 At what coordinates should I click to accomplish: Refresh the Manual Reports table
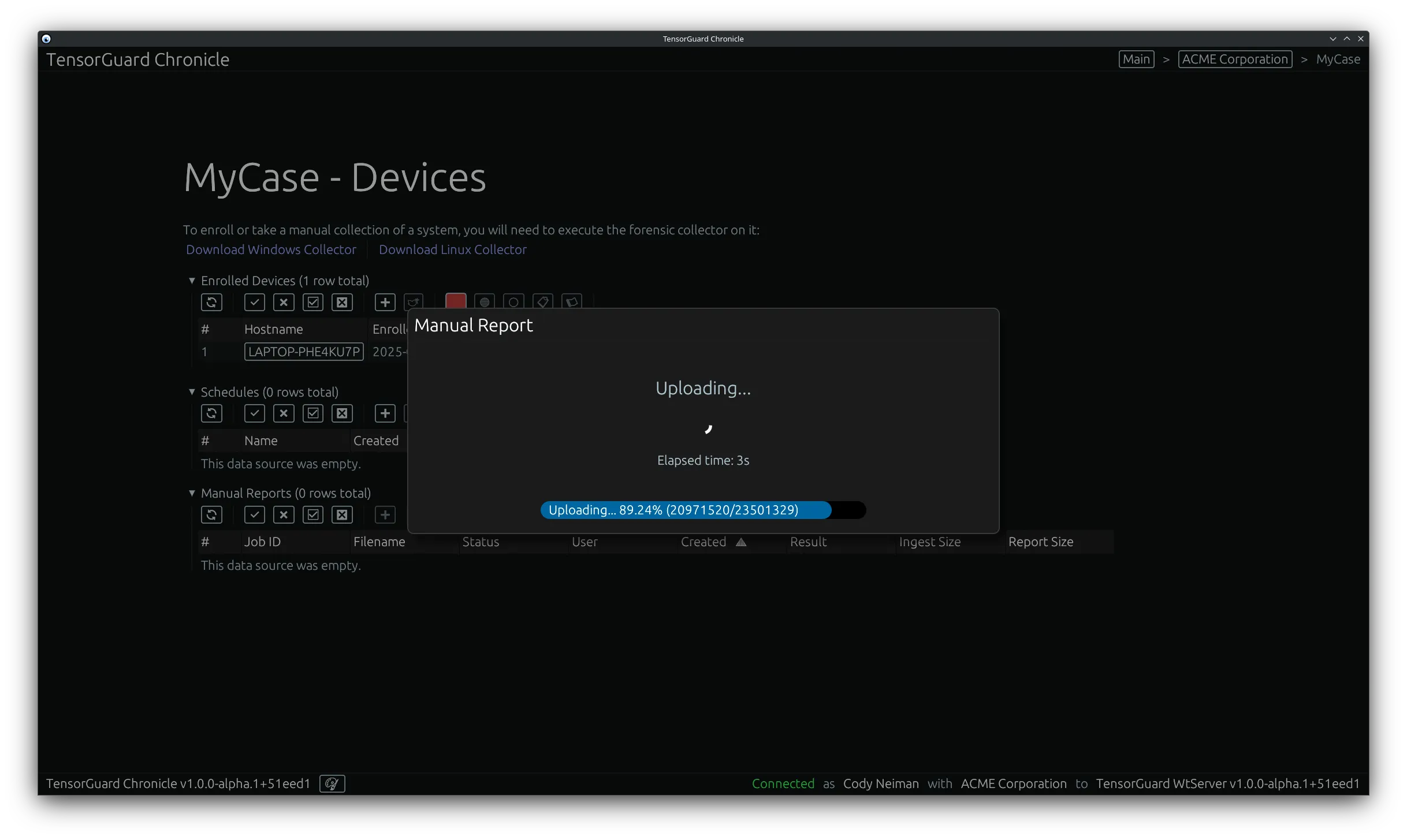coord(211,514)
